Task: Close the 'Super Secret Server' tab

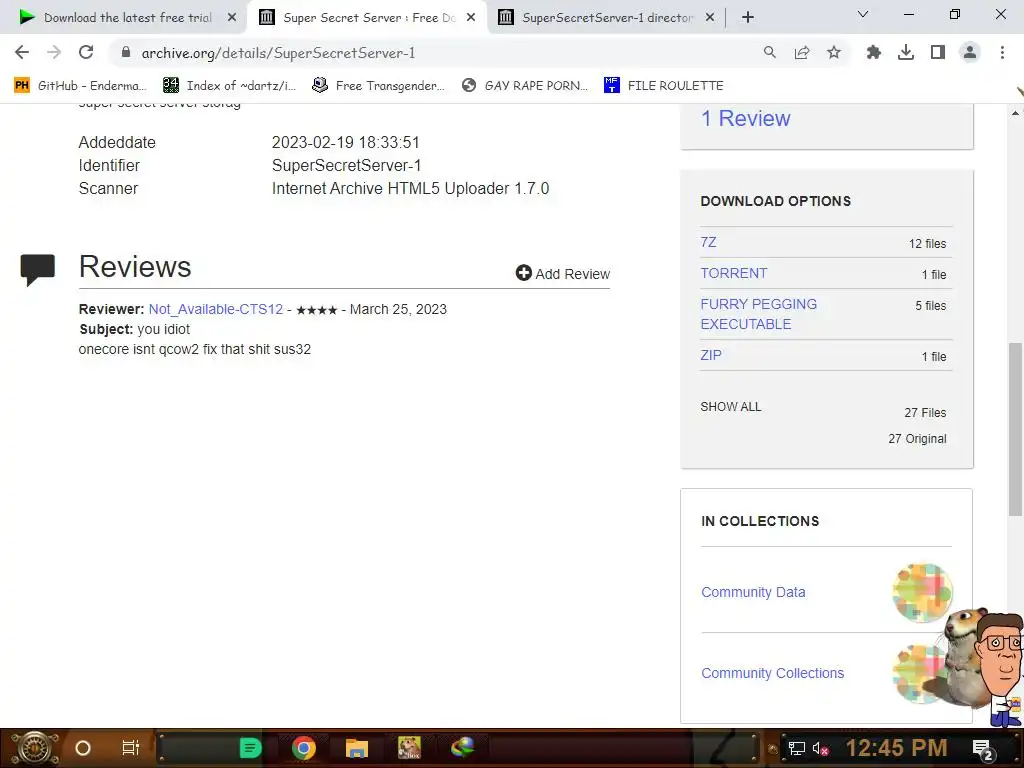Action: point(471,18)
